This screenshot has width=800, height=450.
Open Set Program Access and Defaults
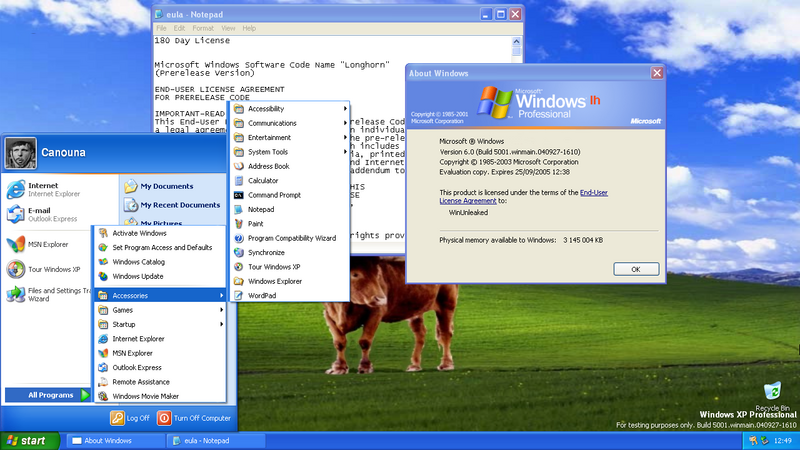(160, 247)
